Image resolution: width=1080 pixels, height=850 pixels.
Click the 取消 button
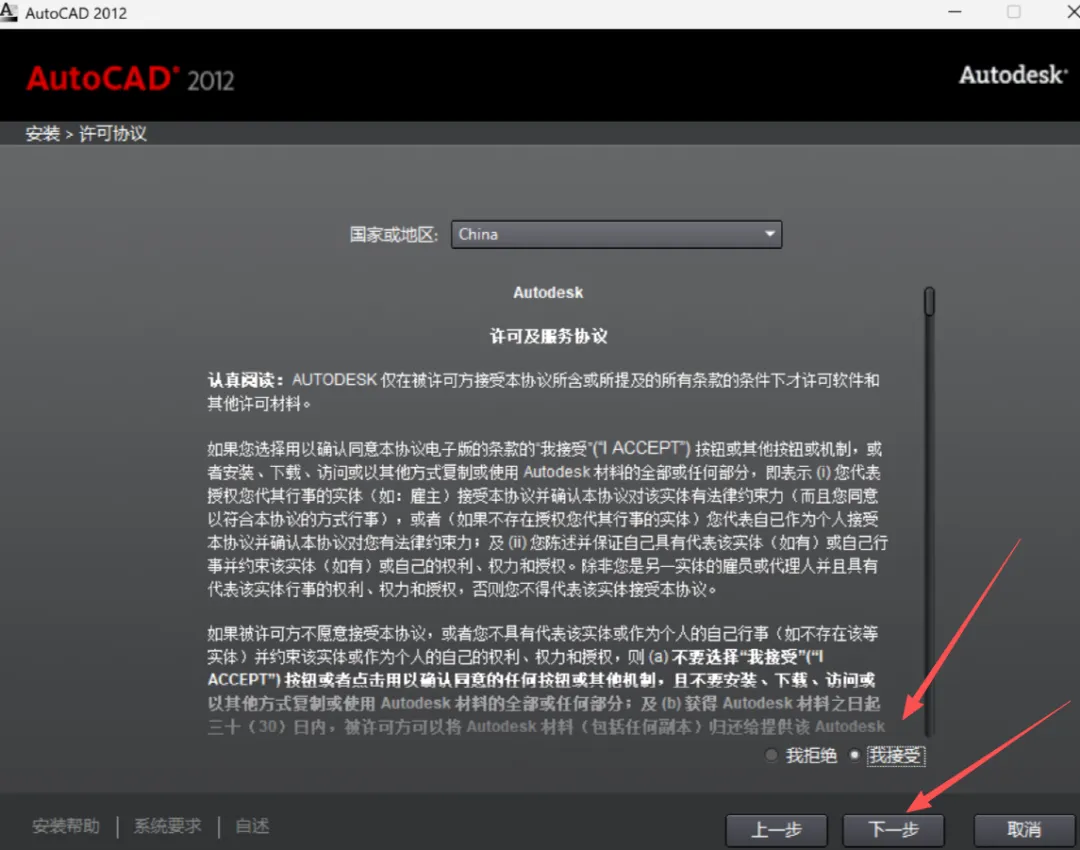point(1024,830)
